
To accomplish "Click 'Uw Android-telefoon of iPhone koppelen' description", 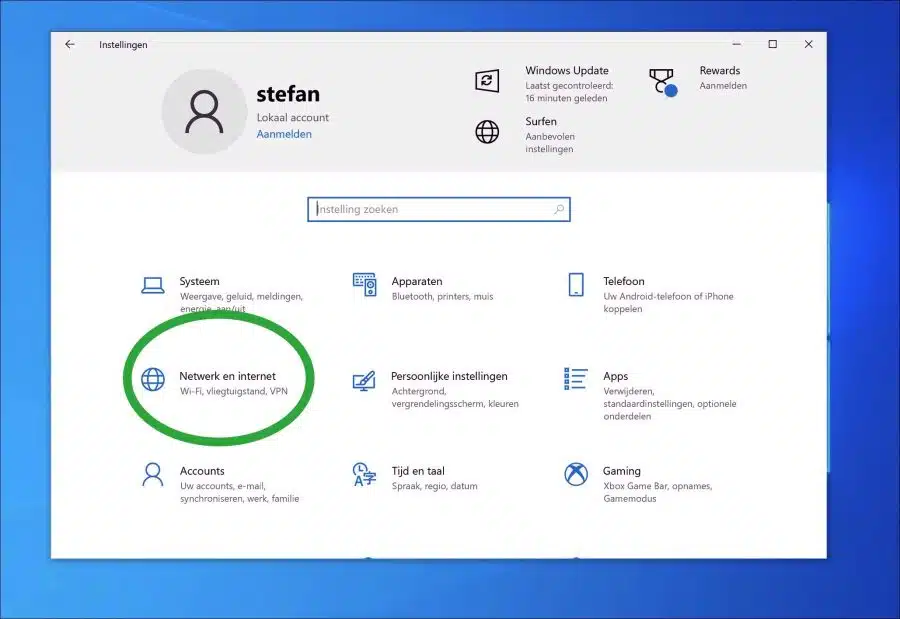I will [x=668, y=302].
